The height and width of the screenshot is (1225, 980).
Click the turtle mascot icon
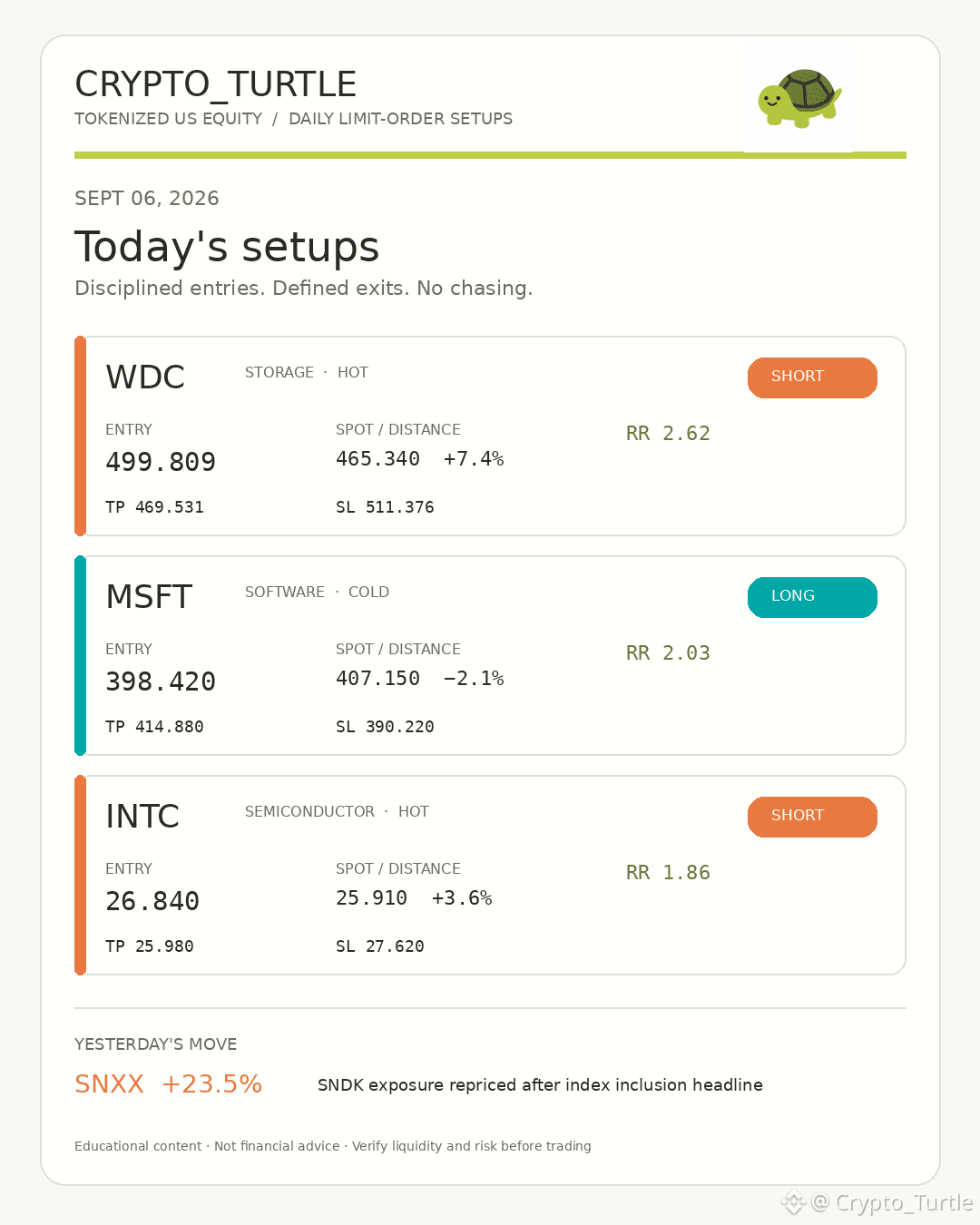(x=799, y=98)
